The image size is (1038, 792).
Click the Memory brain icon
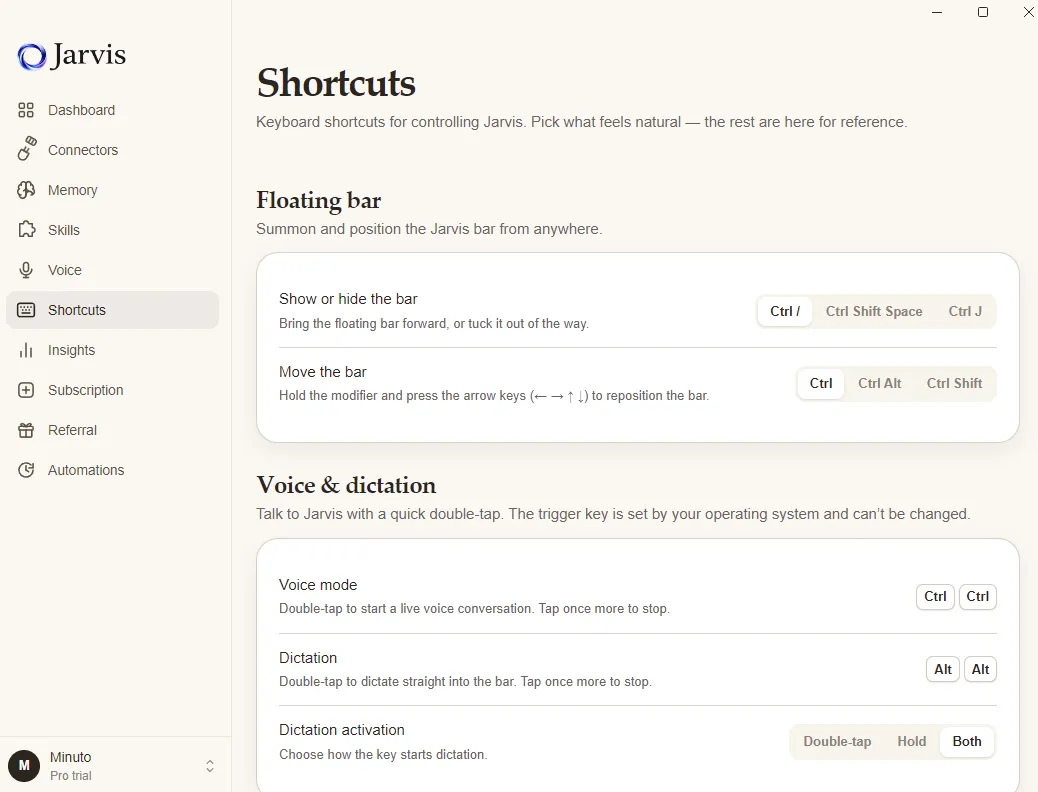point(26,190)
